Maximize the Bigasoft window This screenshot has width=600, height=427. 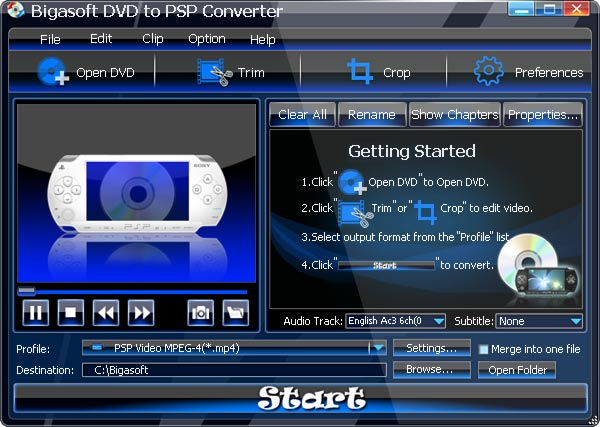coord(548,9)
